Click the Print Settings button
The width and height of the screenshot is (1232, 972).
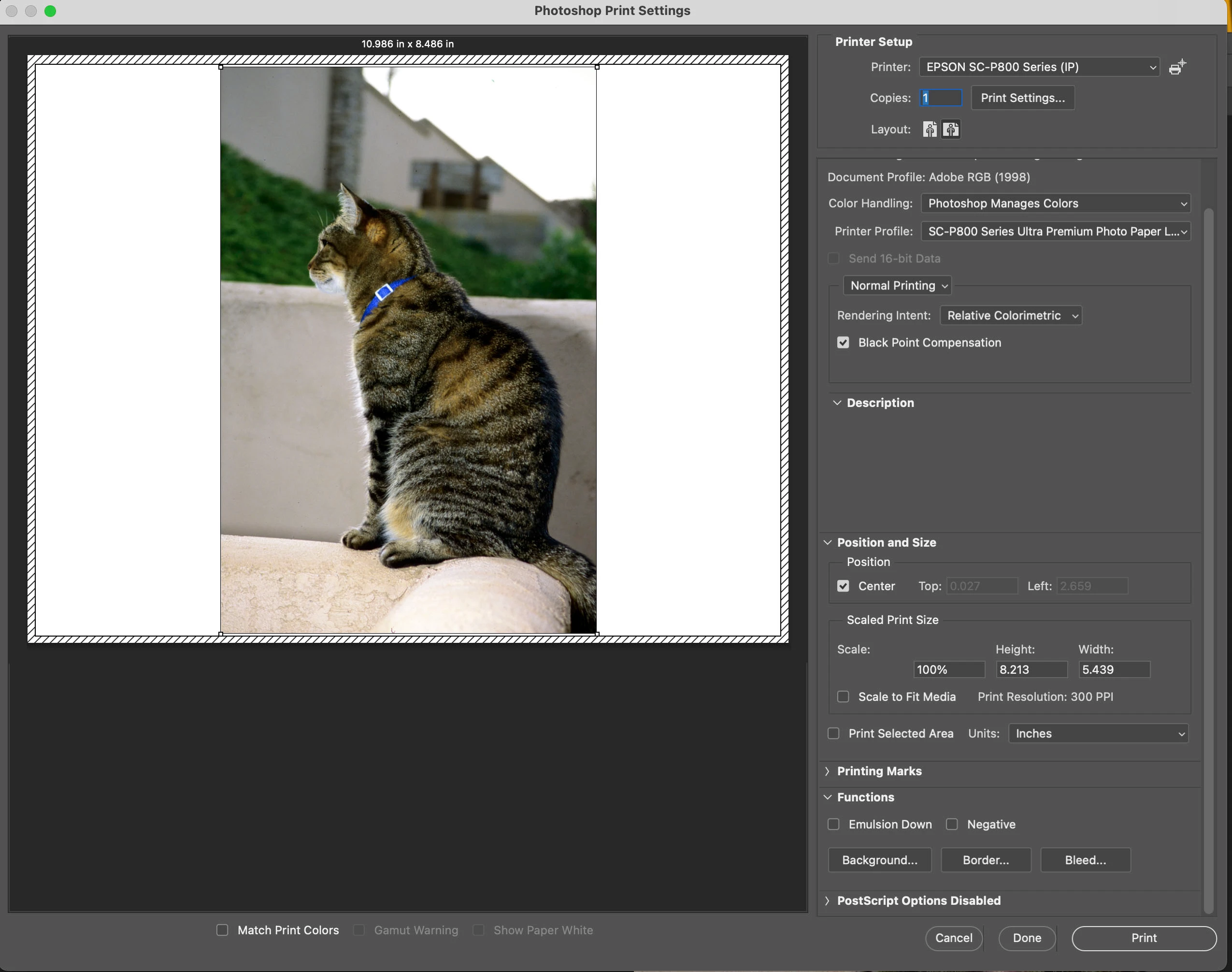(x=1022, y=98)
